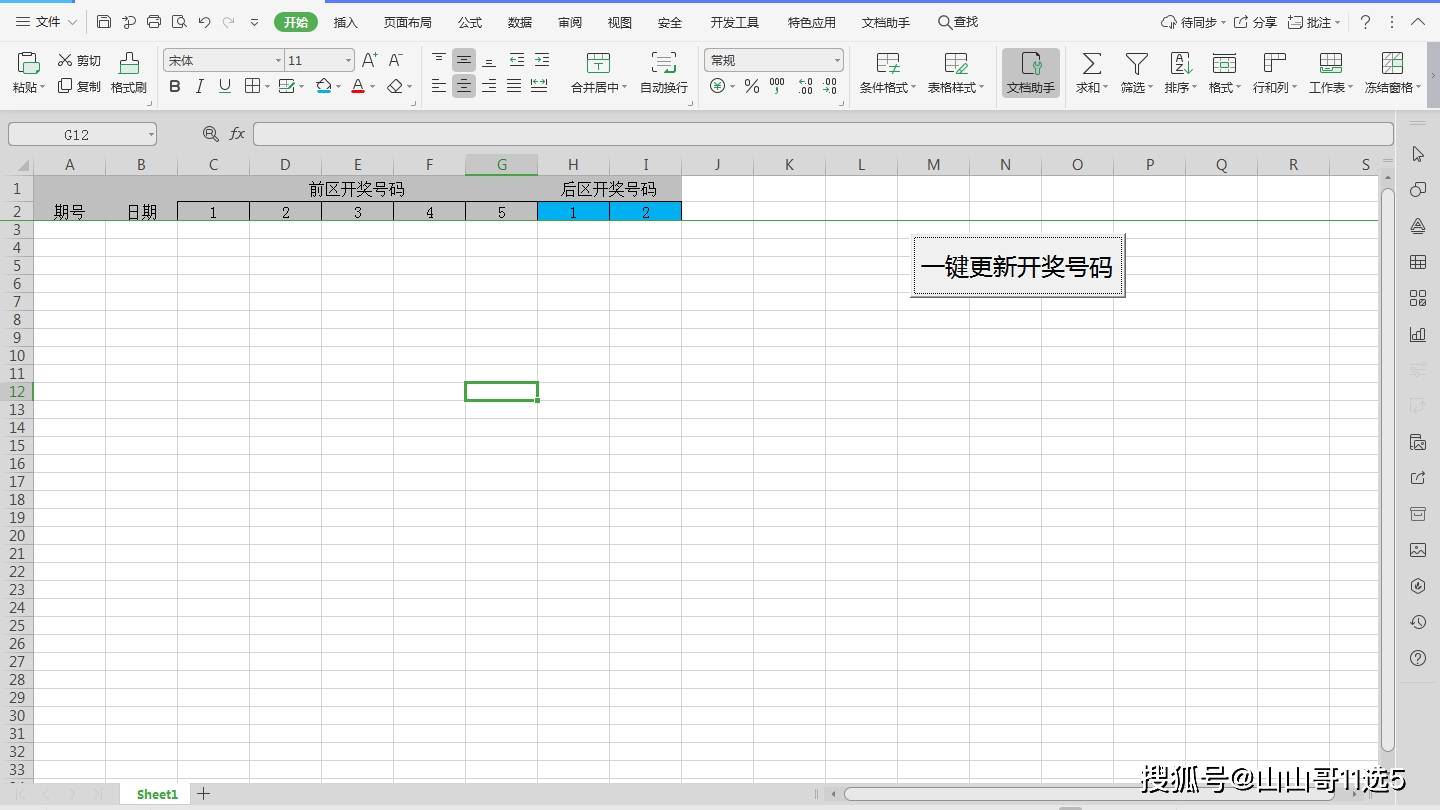Switch to the Review (审阅) tab
Image resolution: width=1440 pixels, height=810 pixels.
point(570,22)
